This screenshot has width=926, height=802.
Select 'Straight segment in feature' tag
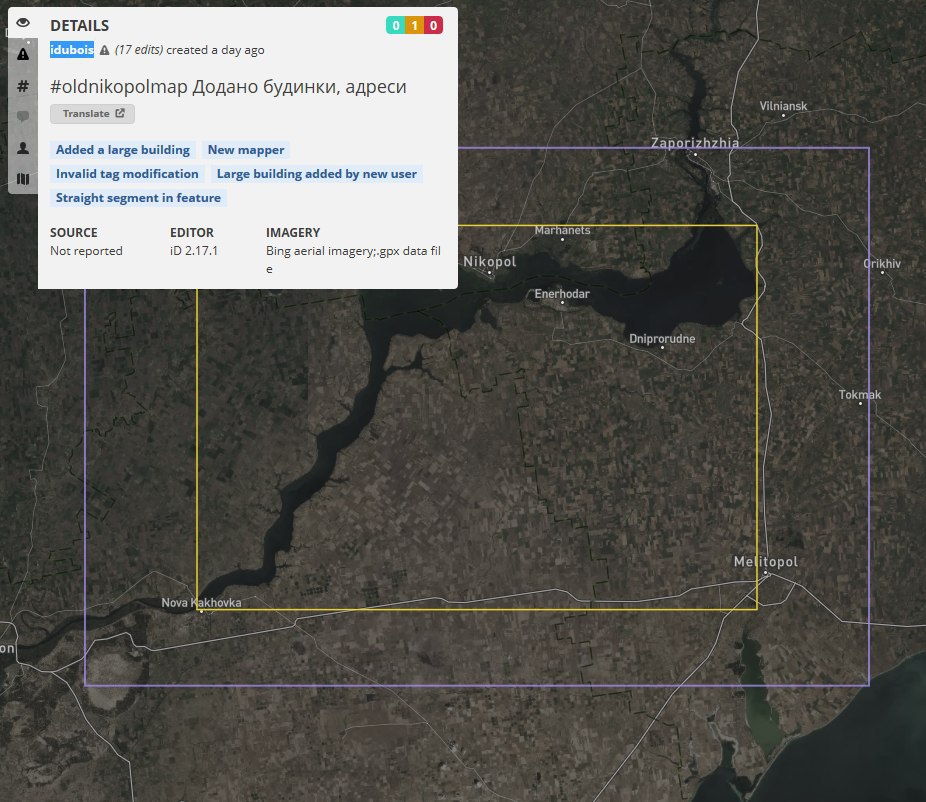[x=138, y=198]
